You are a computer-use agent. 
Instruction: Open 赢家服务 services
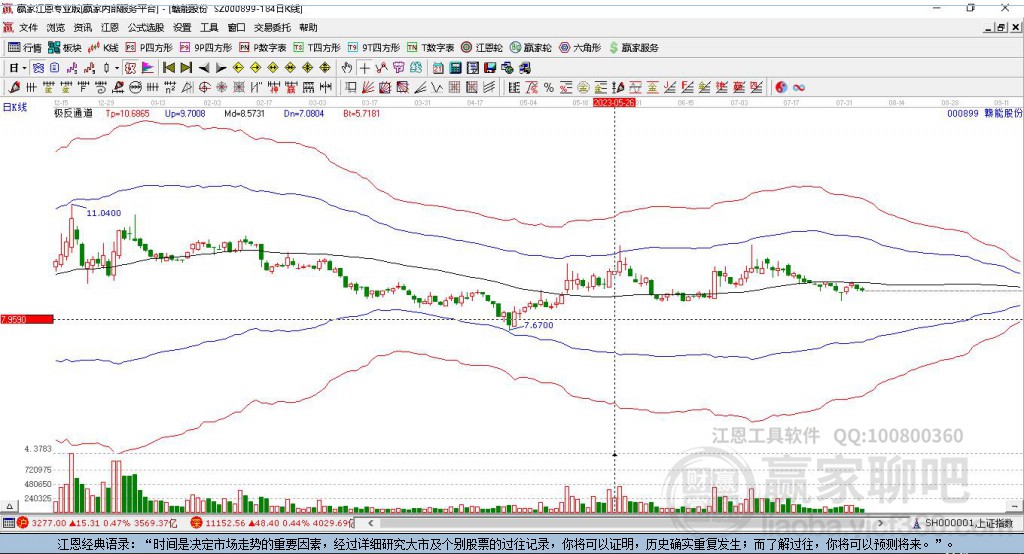pyautogui.click(x=633, y=48)
